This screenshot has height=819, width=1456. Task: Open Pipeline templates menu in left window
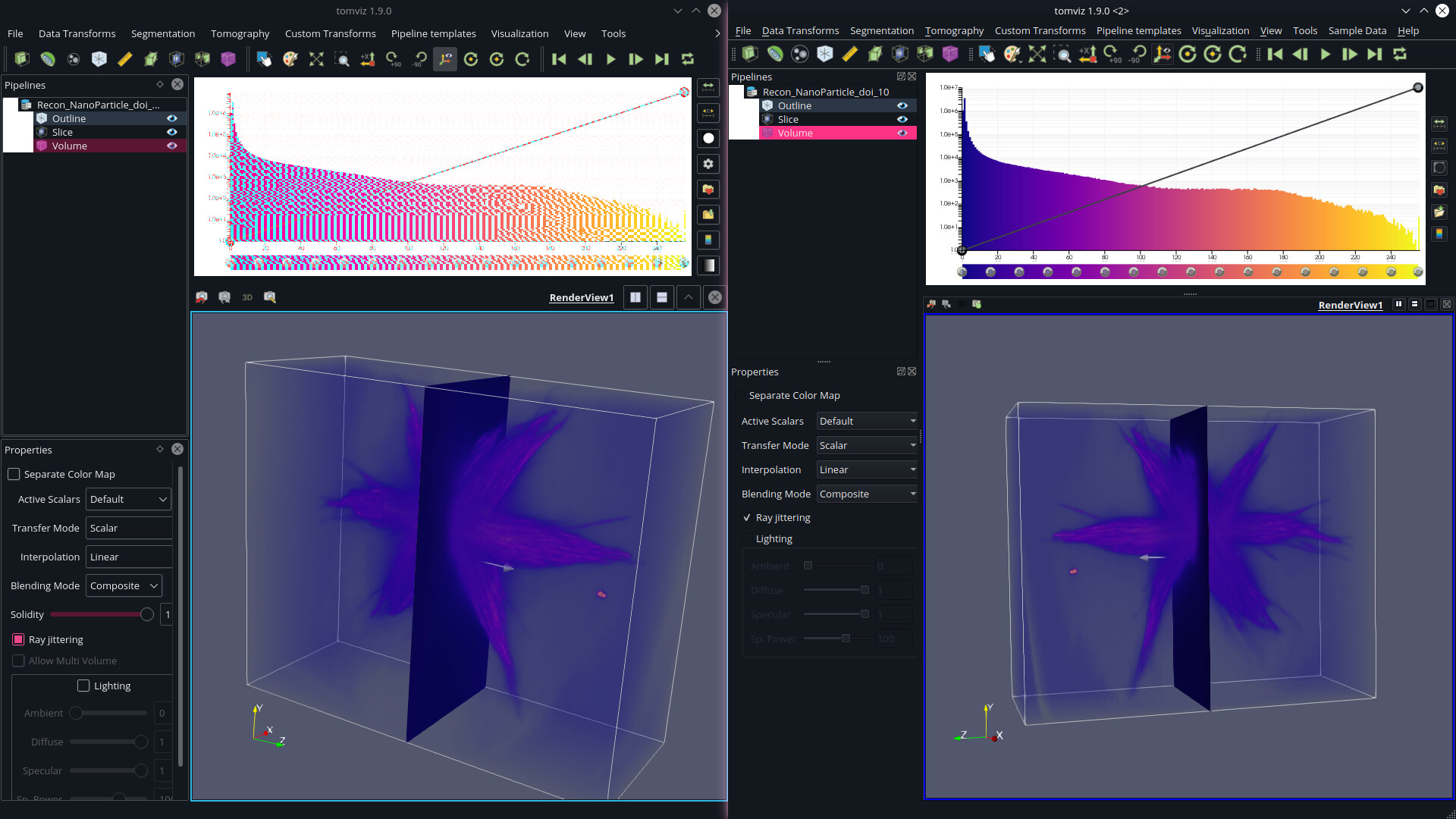tap(434, 33)
